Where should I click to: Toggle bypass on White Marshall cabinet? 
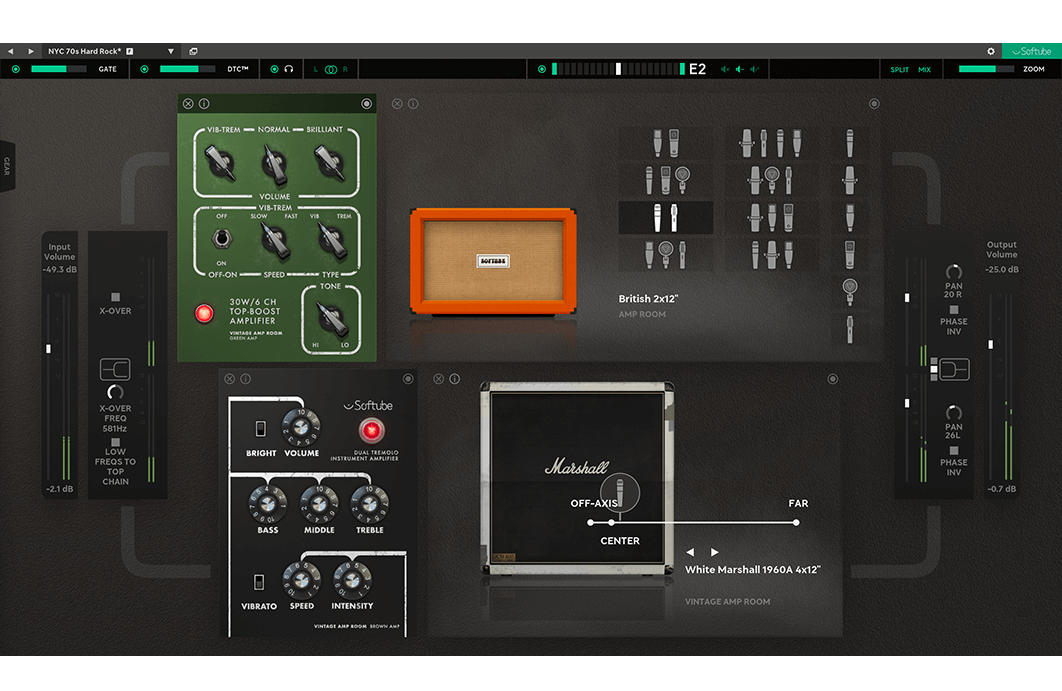coord(833,379)
